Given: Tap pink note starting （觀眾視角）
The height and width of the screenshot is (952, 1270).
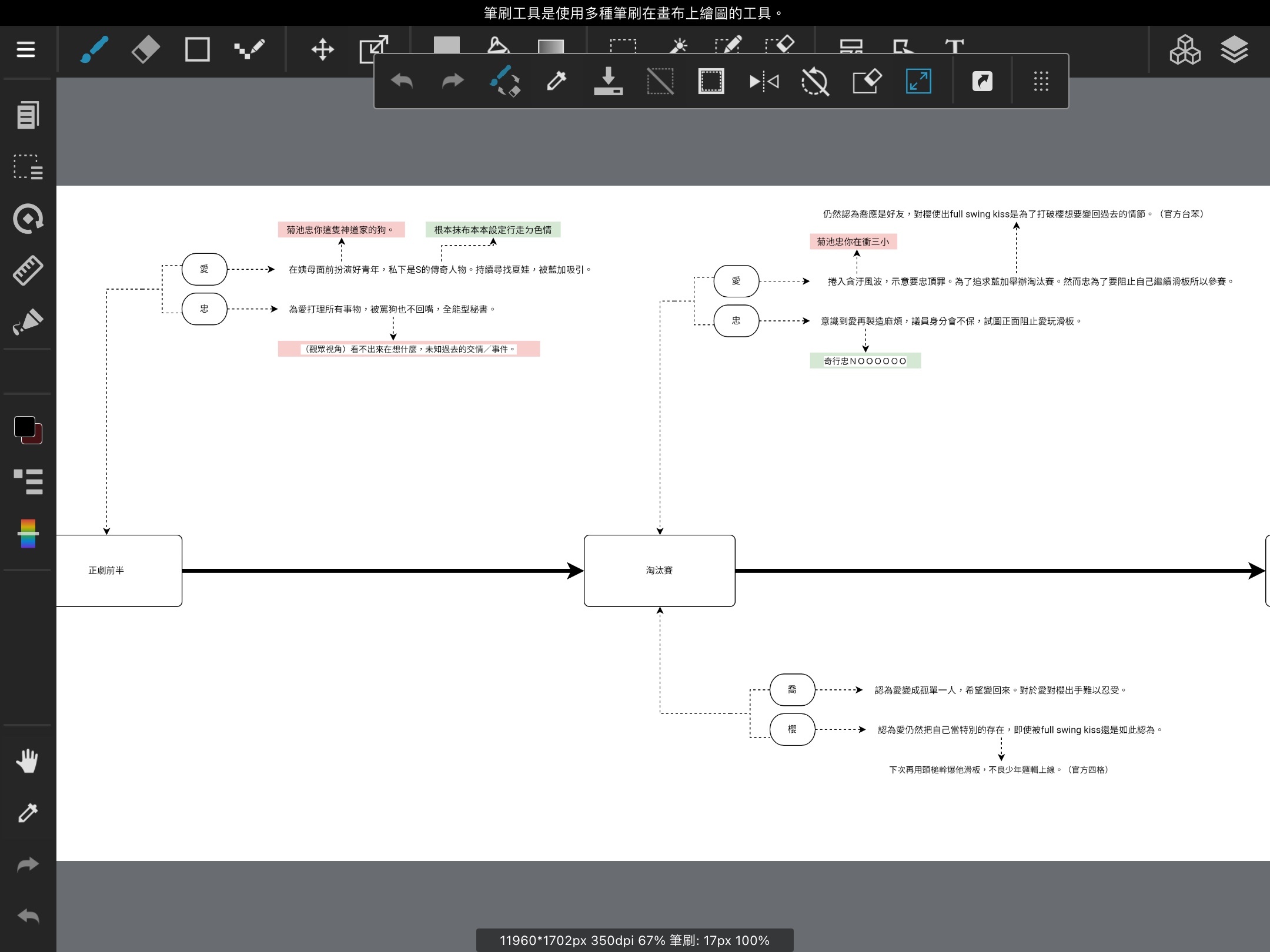Looking at the screenshot, I should pos(409,349).
